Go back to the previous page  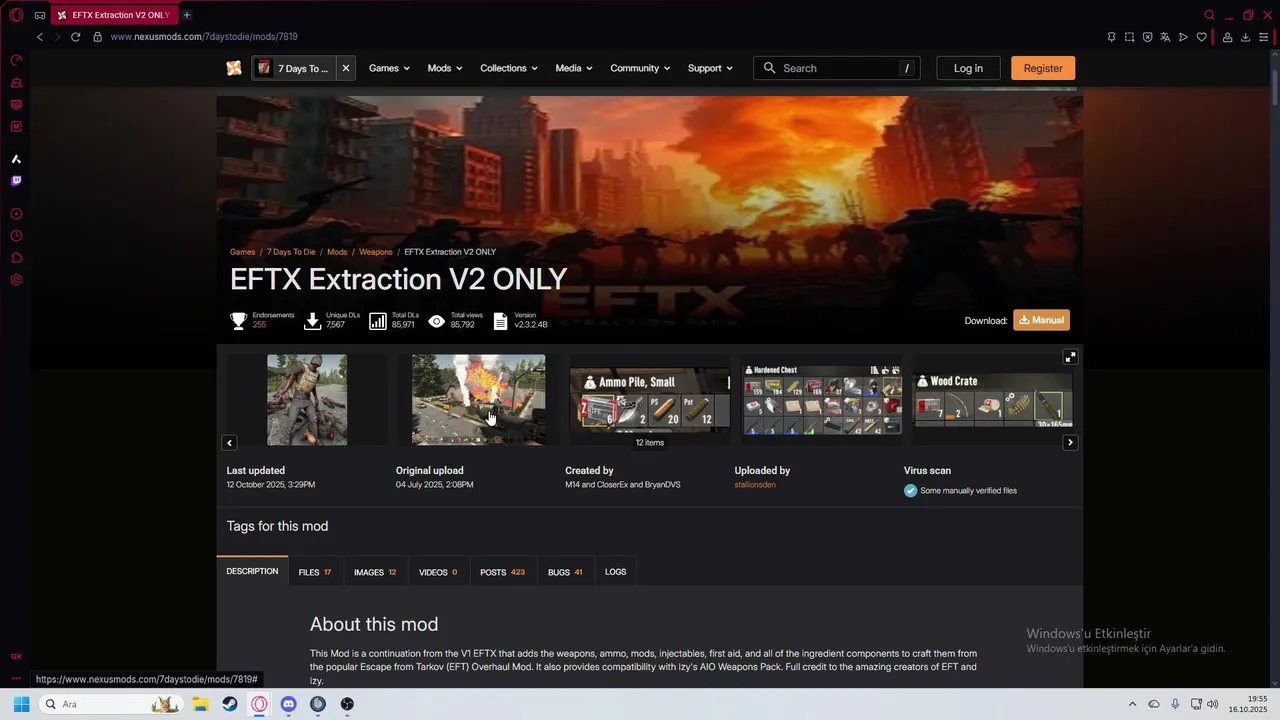40,37
